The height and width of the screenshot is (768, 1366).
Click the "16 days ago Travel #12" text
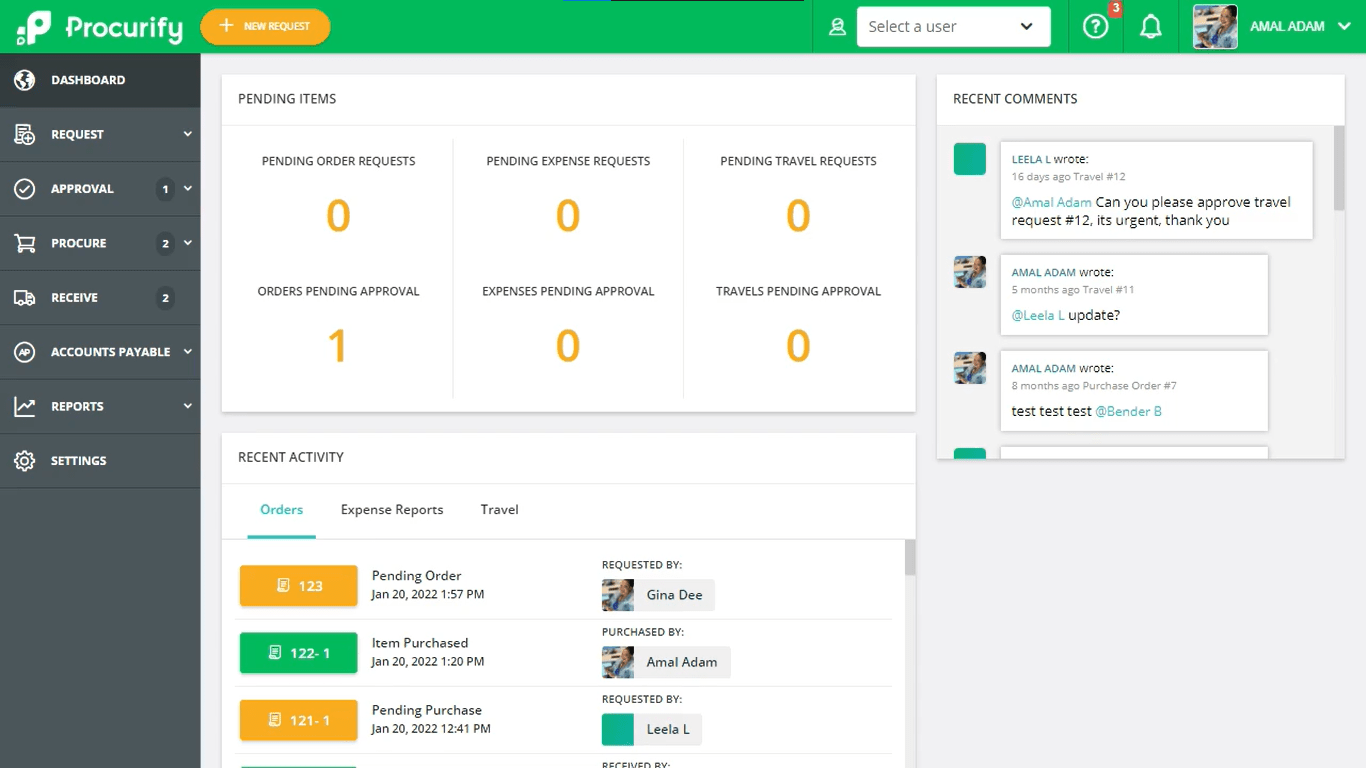click(1069, 177)
